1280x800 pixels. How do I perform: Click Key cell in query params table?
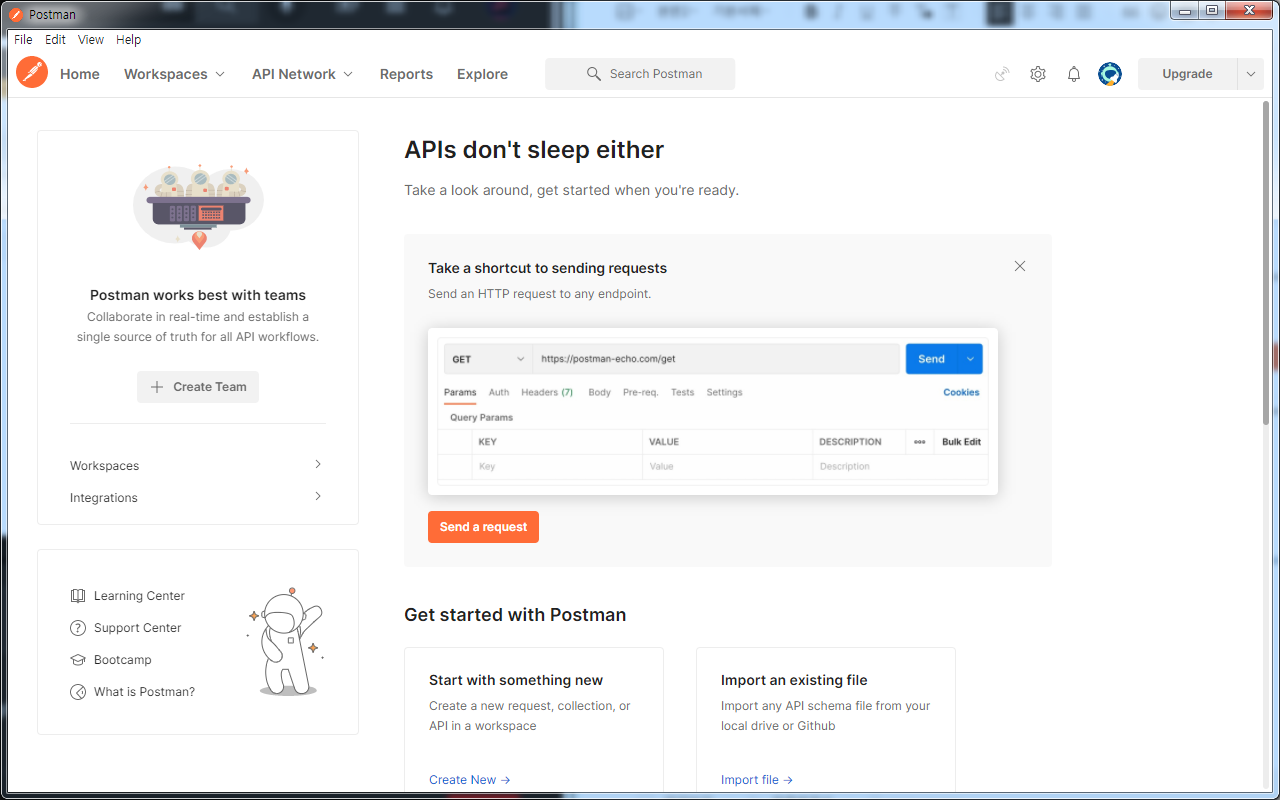(557, 467)
